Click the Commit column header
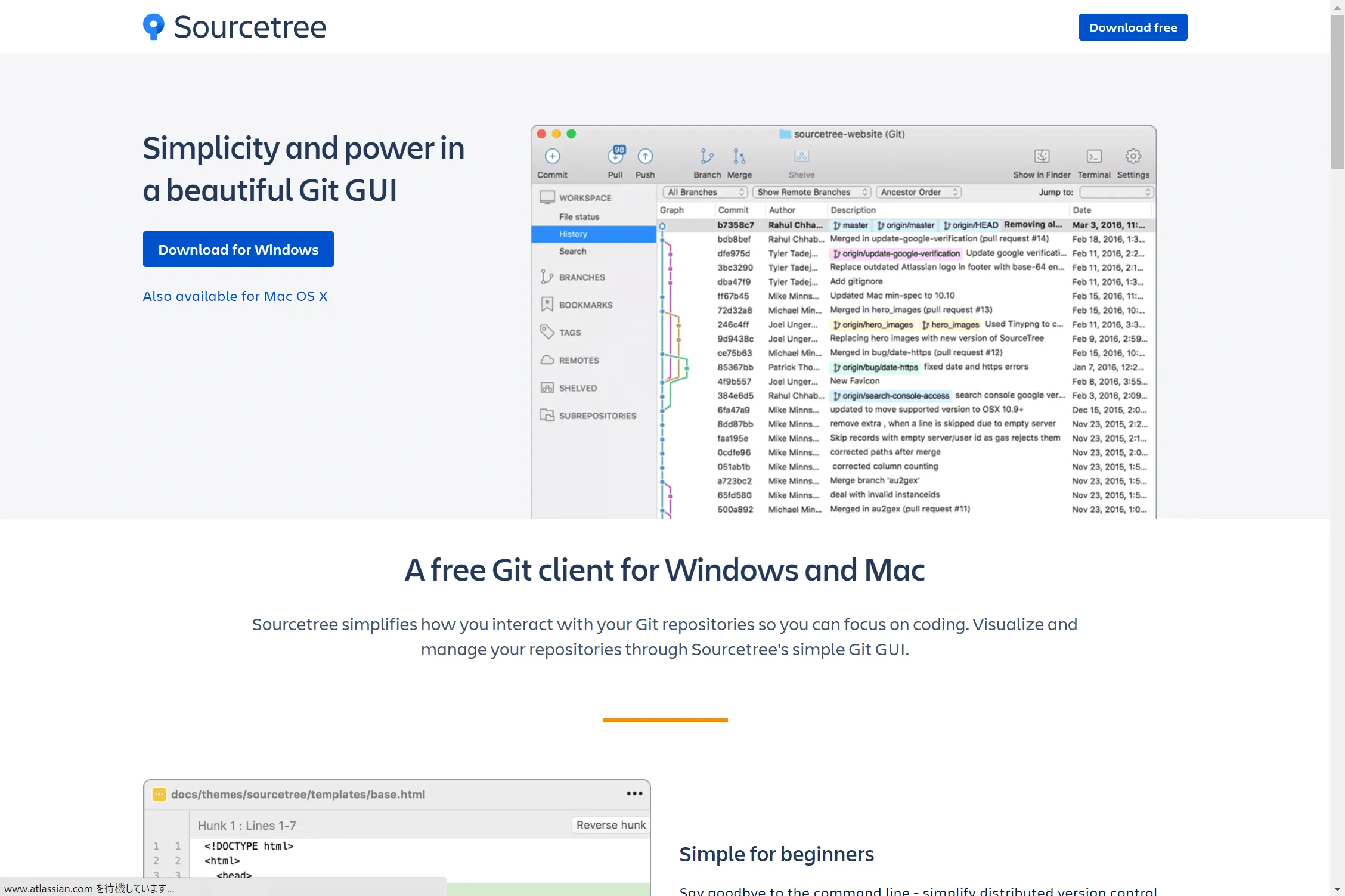This screenshot has height=896, width=1345. [733, 210]
